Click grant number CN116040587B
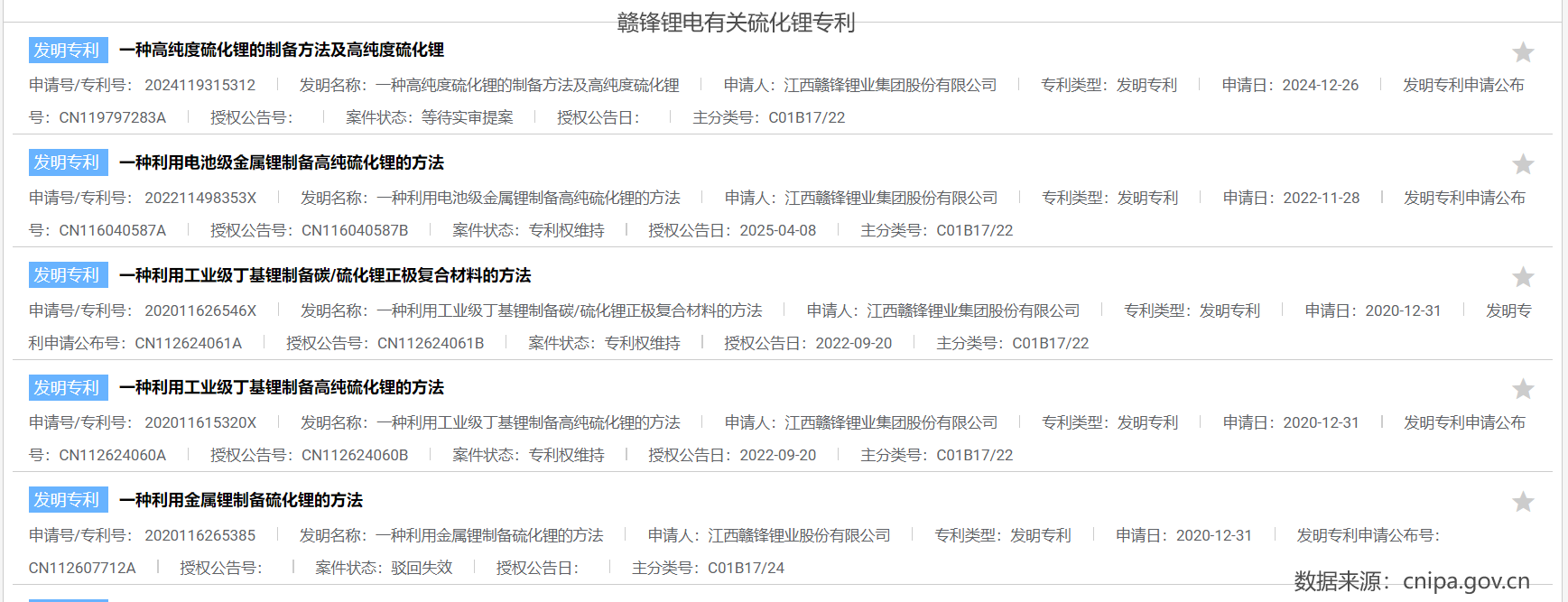1568x602 pixels. tap(355, 230)
